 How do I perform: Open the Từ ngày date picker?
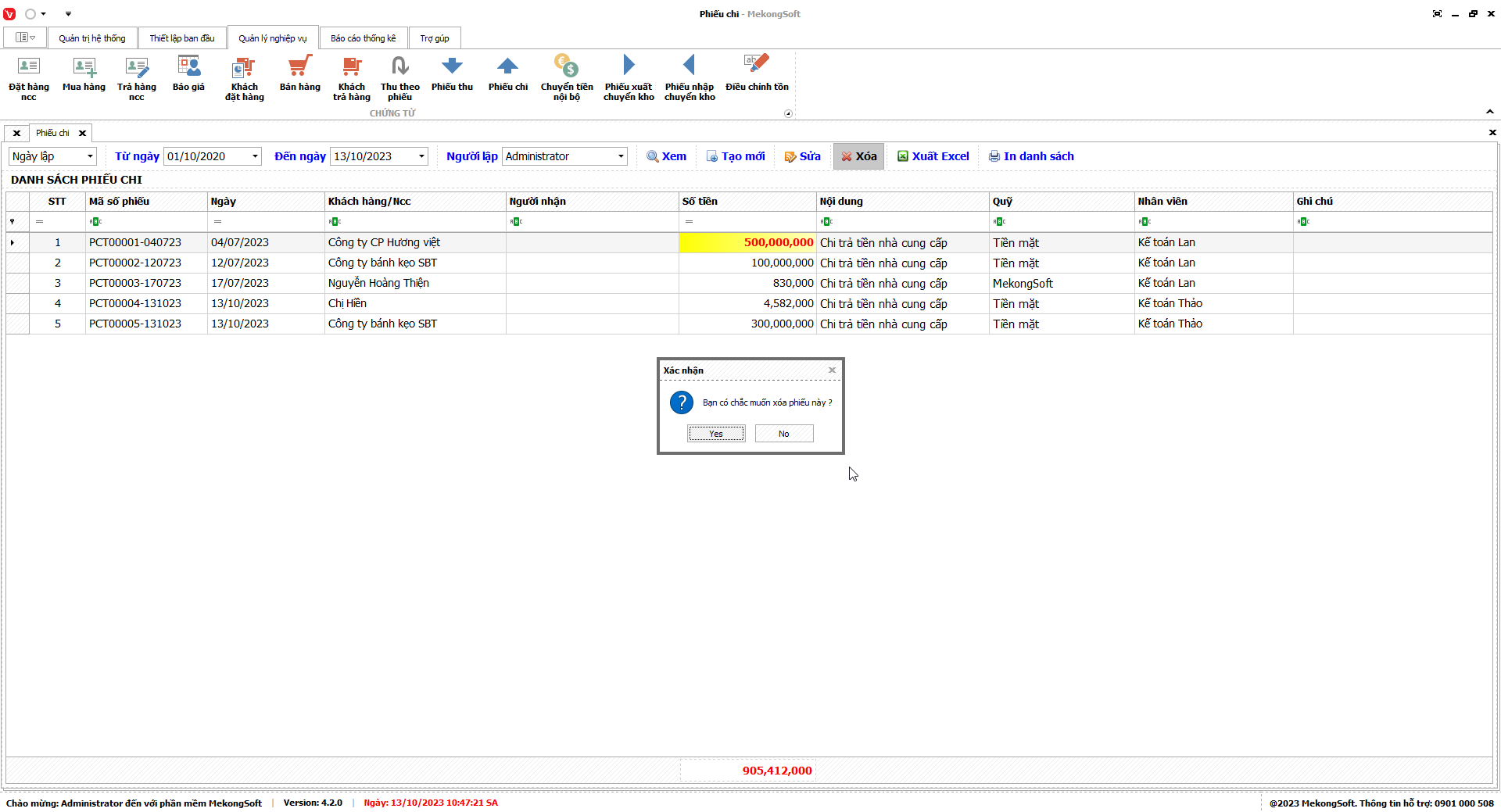[x=255, y=156]
